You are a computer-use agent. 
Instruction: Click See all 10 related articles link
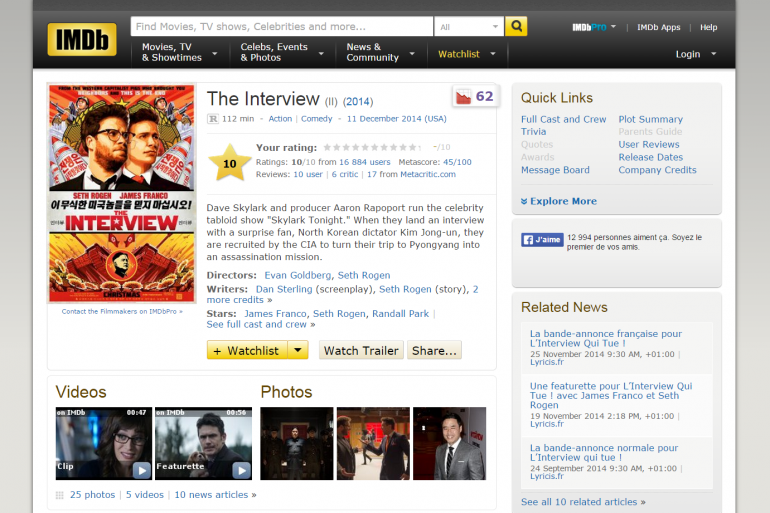(x=579, y=502)
